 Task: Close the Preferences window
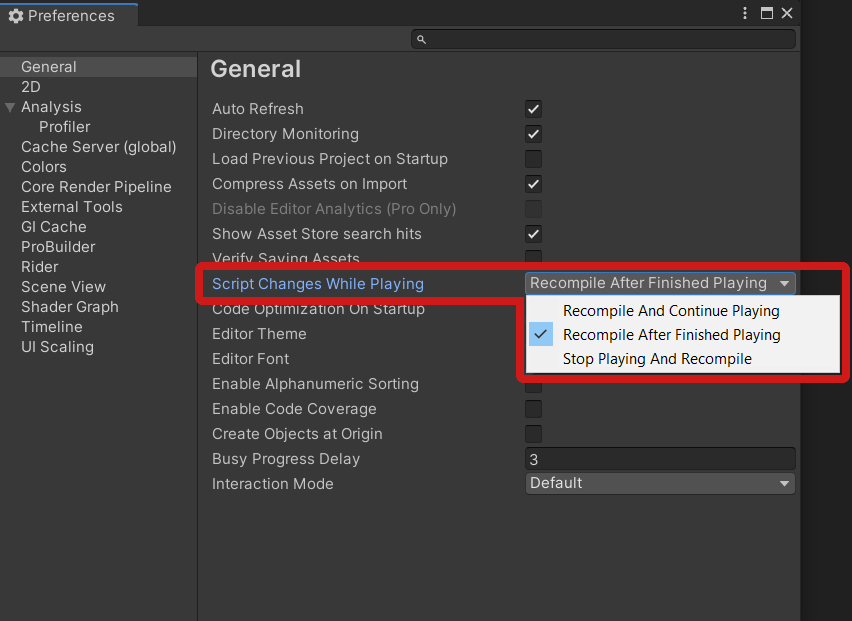coord(786,13)
